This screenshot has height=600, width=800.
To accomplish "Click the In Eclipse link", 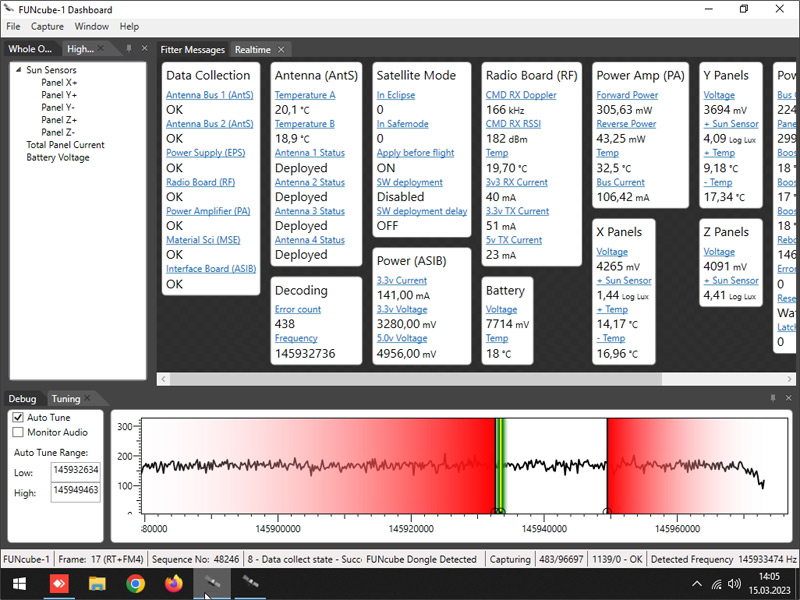I will (x=396, y=95).
